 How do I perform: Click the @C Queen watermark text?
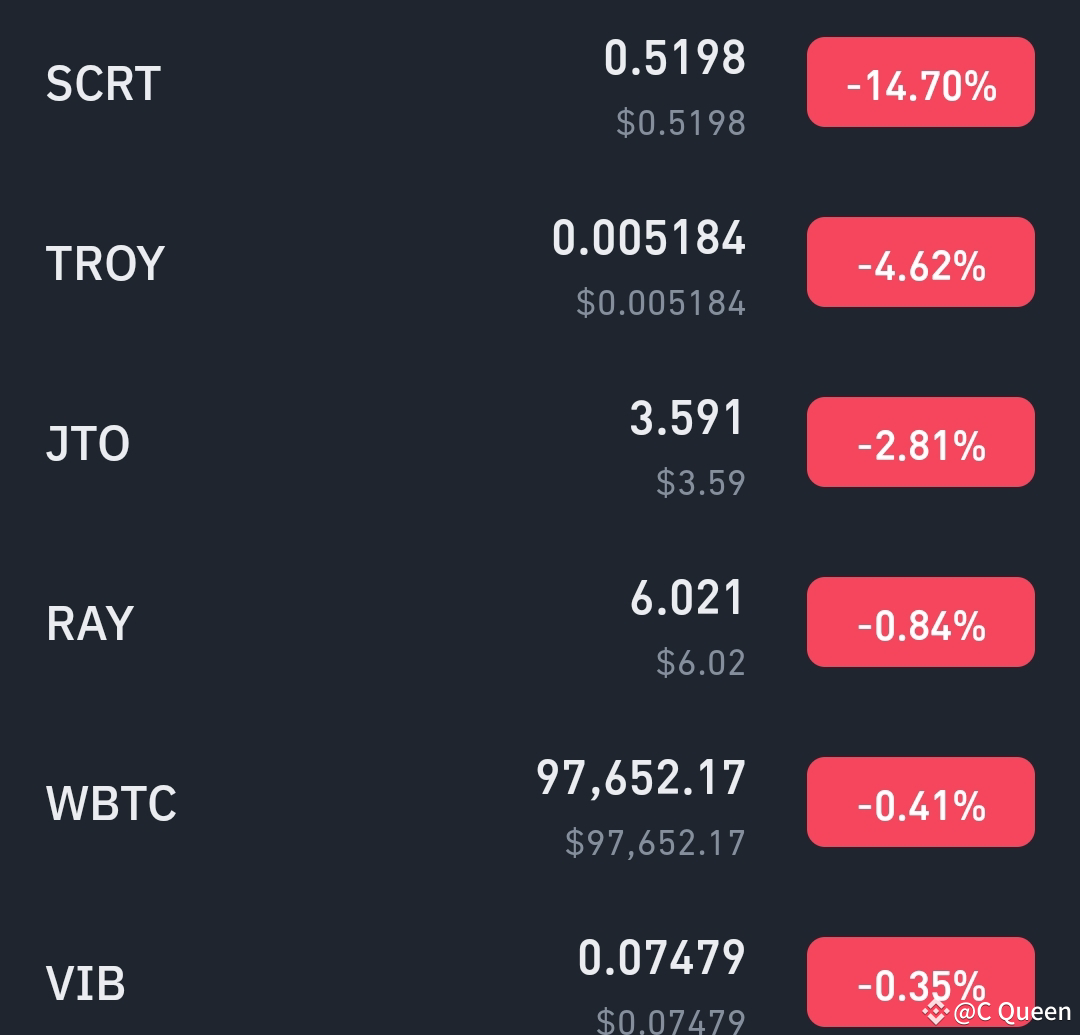pos(1011,1012)
